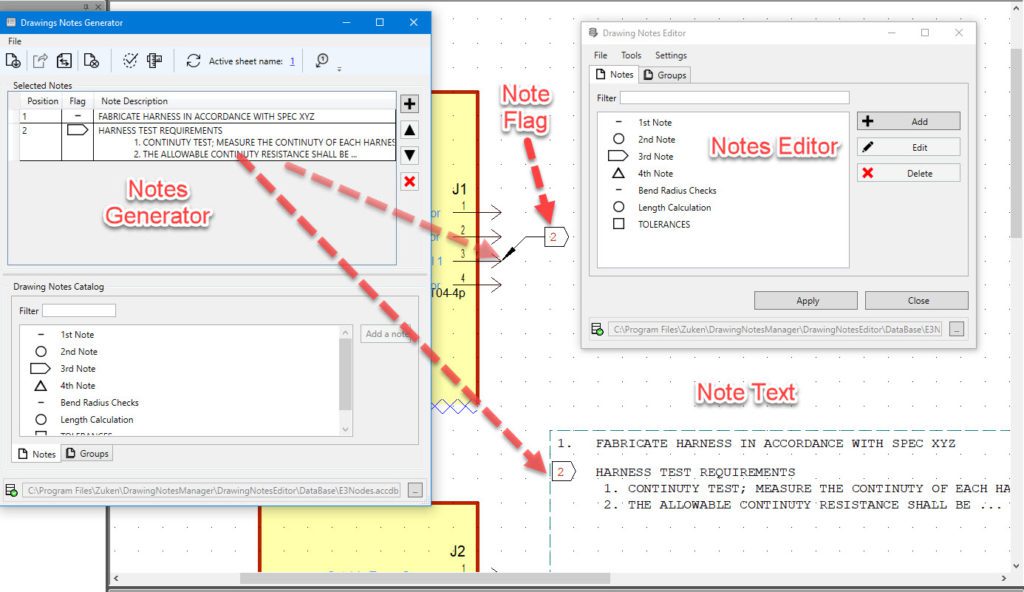Switch to Groups tab in Notes Editor

pyautogui.click(x=665, y=75)
